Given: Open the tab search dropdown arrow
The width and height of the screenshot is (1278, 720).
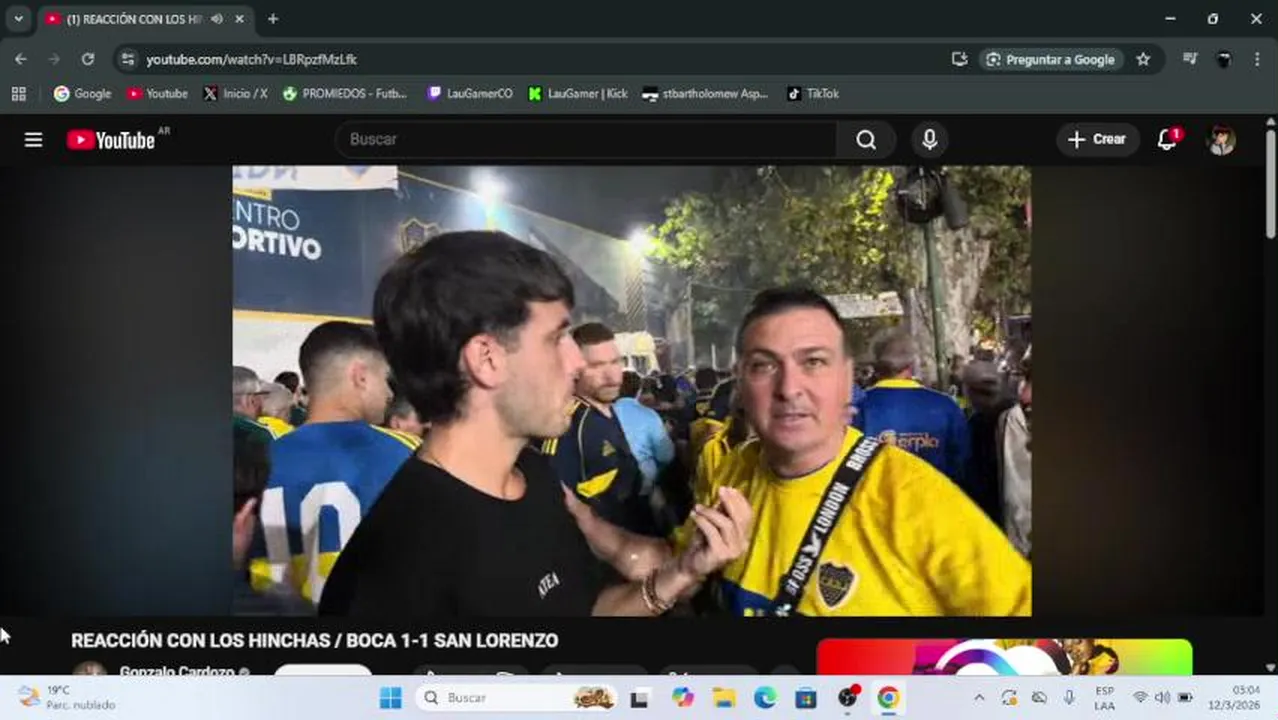Looking at the screenshot, I should tap(18, 18).
